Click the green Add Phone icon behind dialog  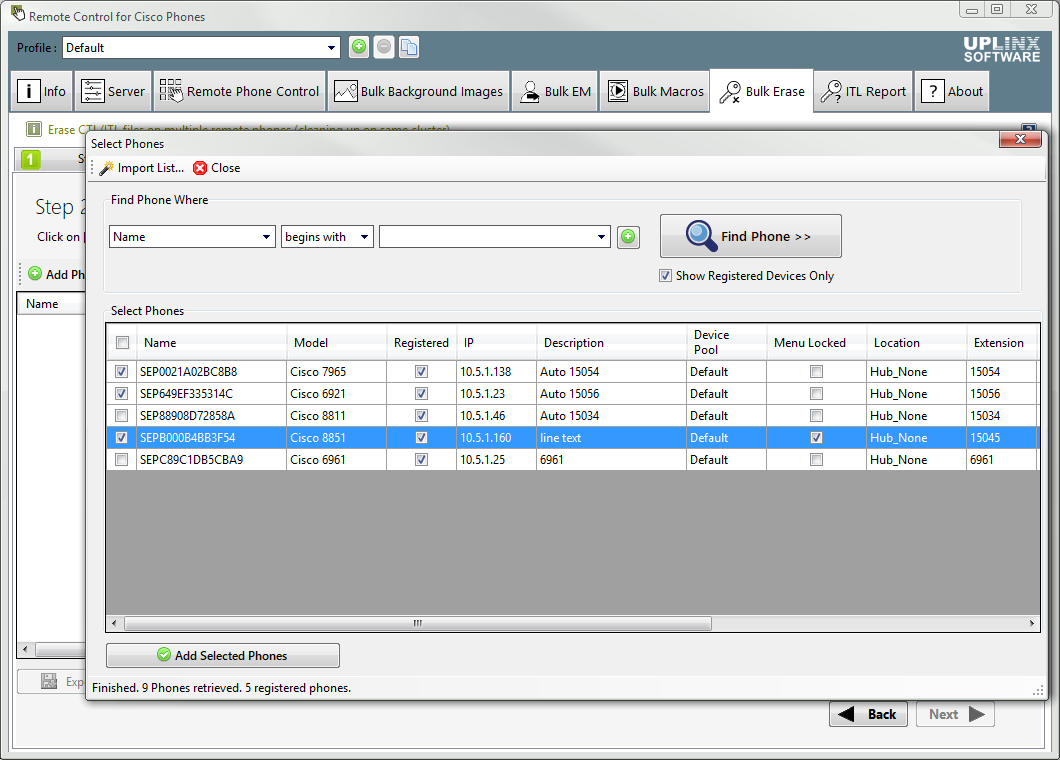35,274
